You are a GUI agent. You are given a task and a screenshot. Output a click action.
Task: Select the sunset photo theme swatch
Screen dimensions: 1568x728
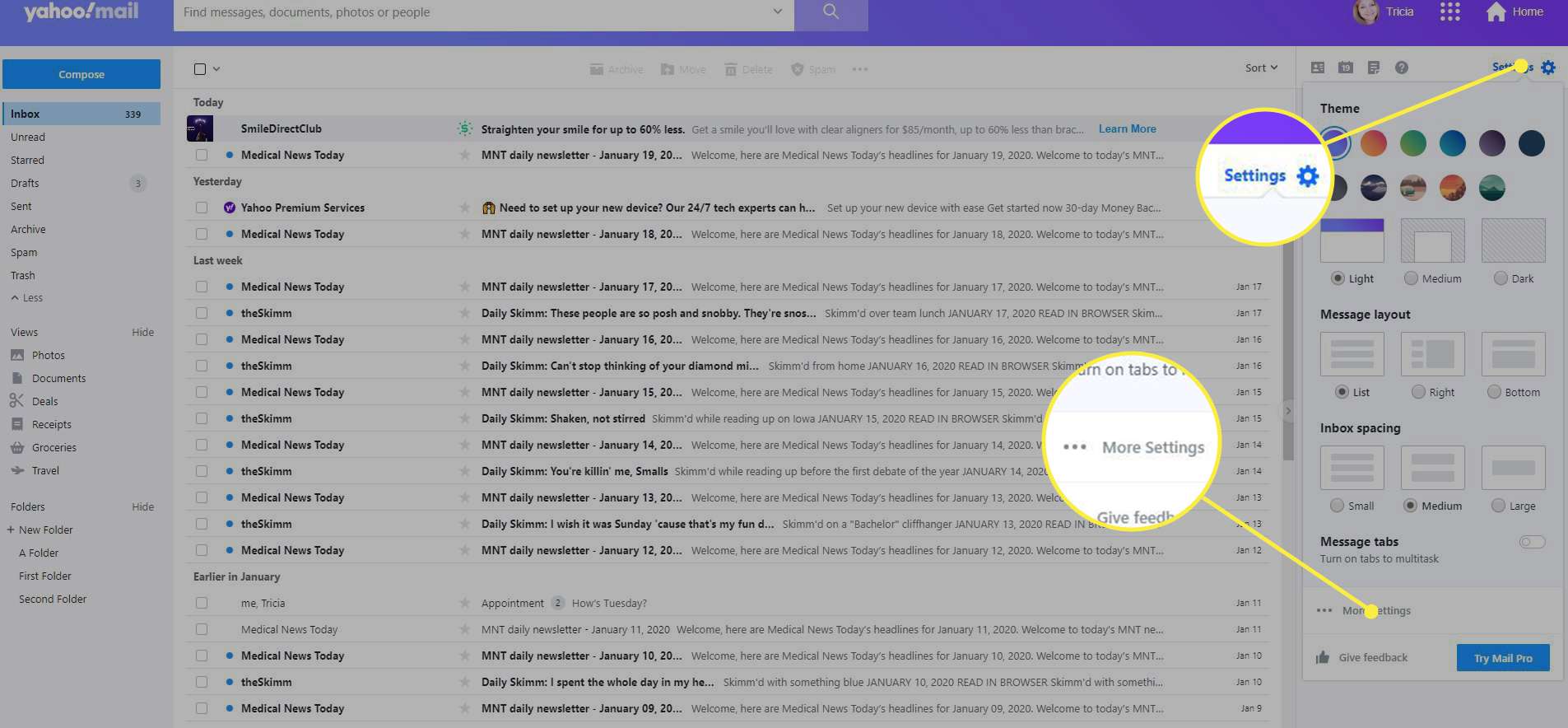1453,188
